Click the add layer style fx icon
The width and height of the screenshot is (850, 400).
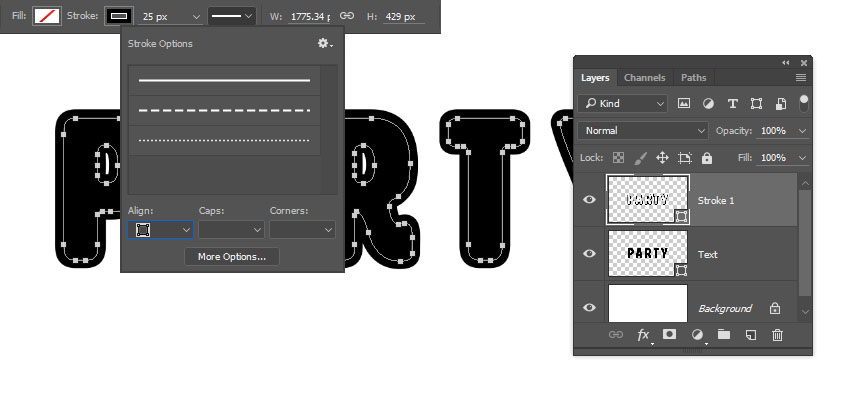(x=643, y=335)
